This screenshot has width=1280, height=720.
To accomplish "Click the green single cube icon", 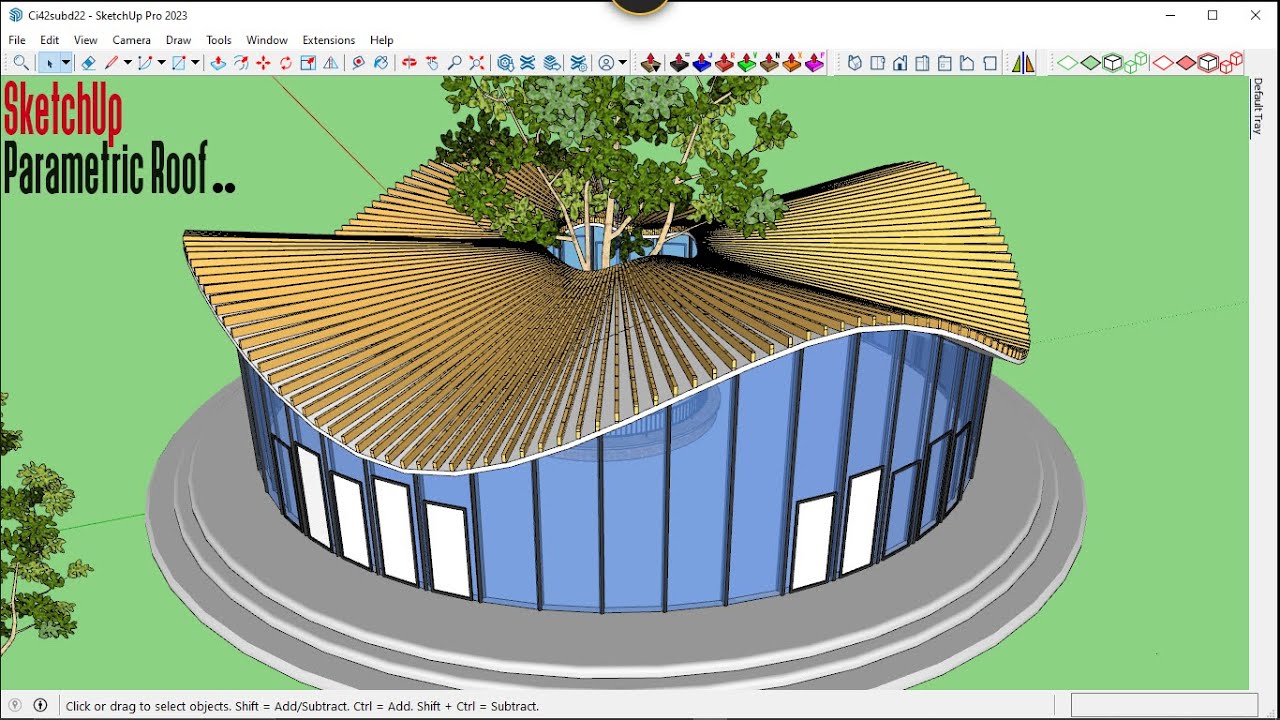I will pos(1113,63).
